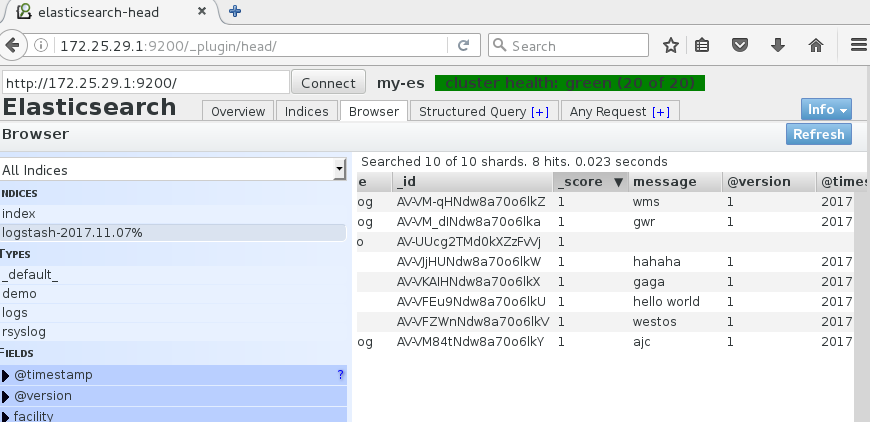This screenshot has height=422, width=870.
Task: Click the vertical scrollbar of the page
Action: pos(862,305)
